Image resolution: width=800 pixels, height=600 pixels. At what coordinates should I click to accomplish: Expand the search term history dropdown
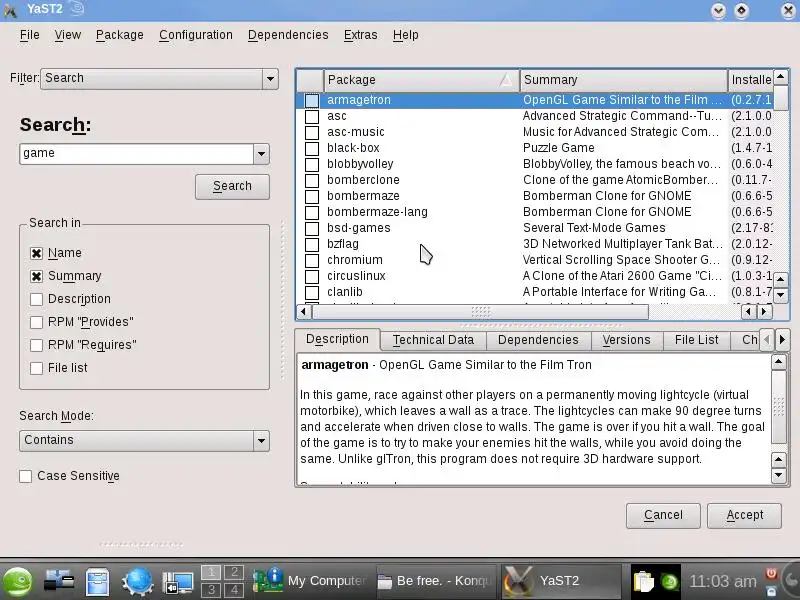point(261,154)
